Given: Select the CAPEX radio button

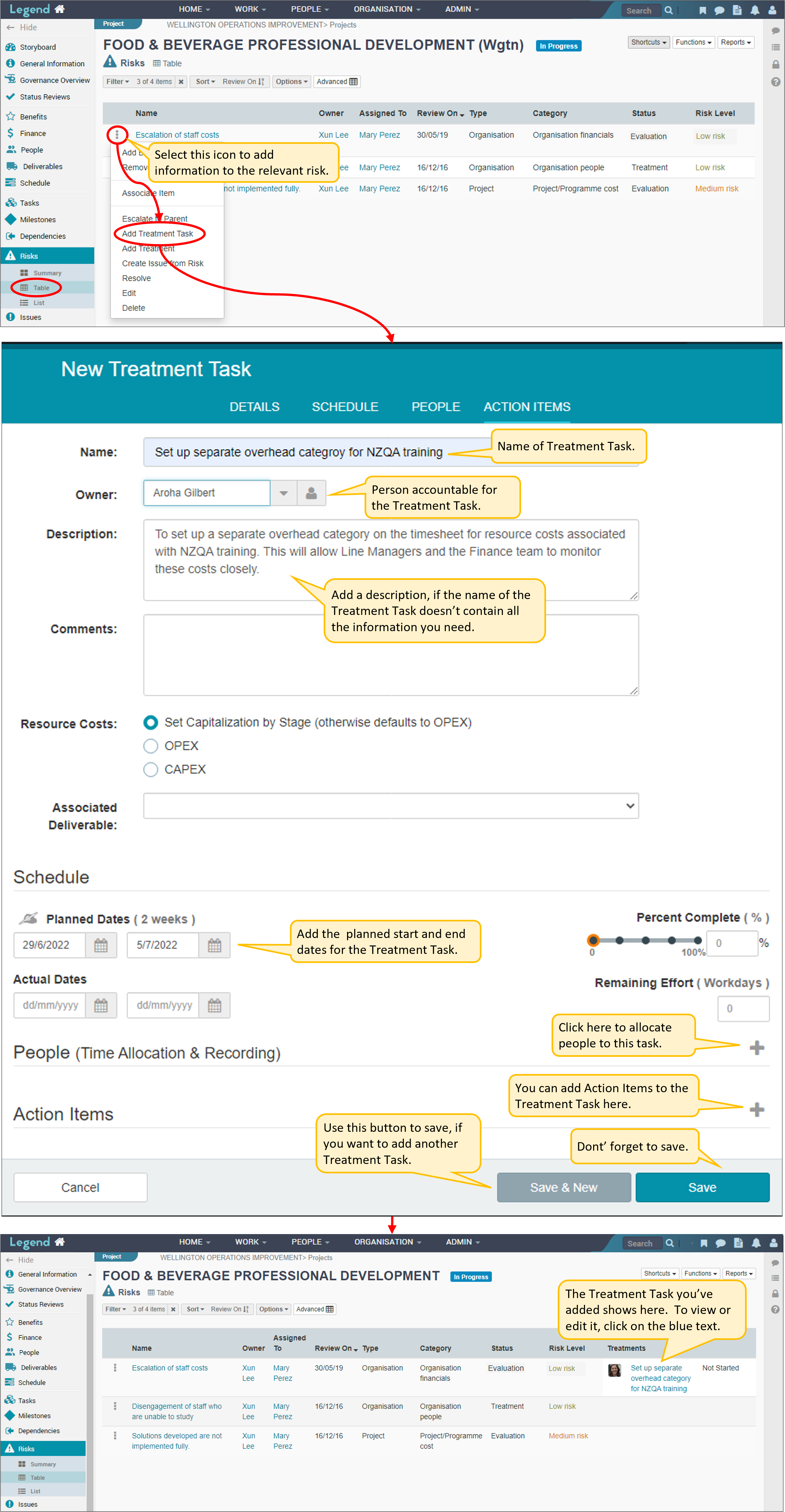Looking at the screenshot, I should 151,769.
